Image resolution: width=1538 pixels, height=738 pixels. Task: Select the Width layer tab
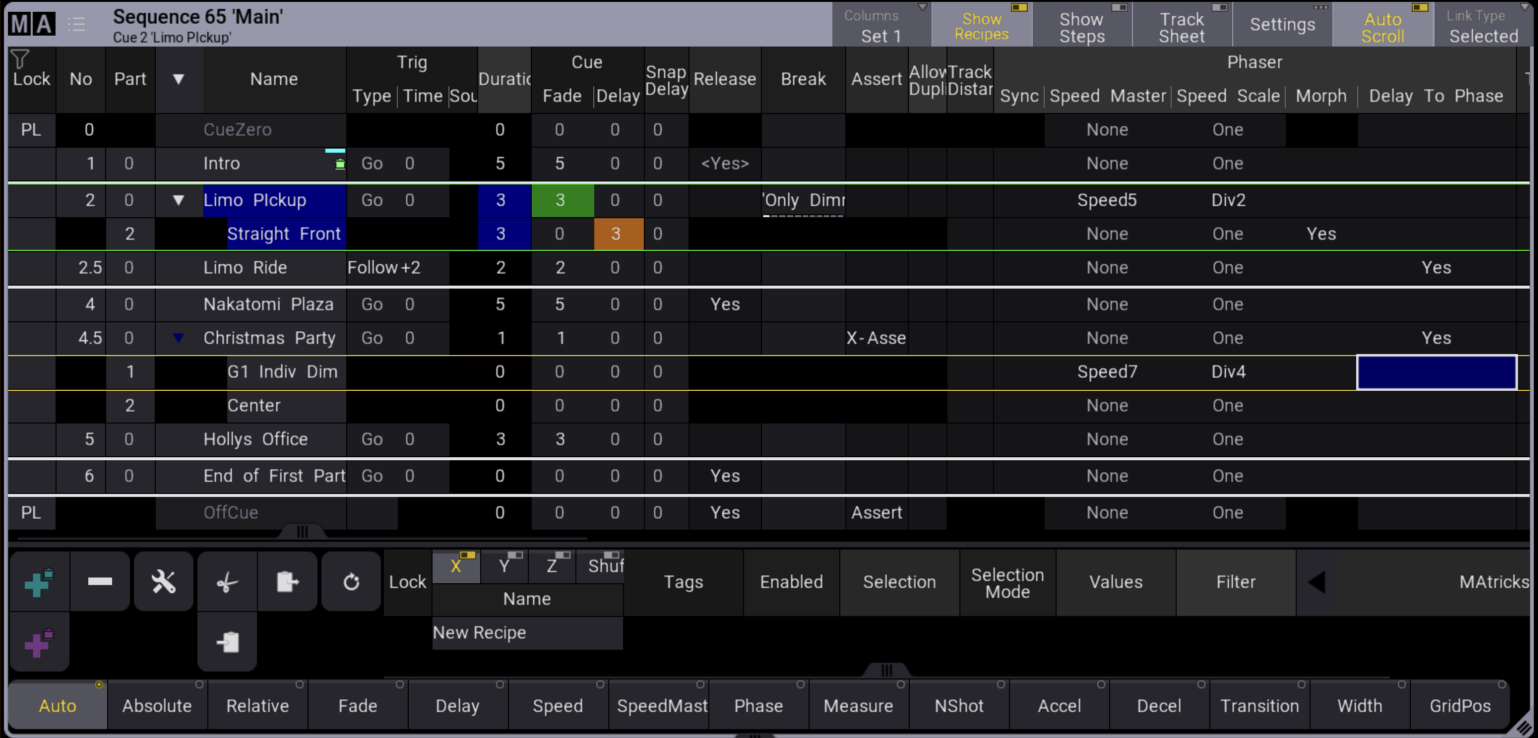click(x=1359, y=705)
